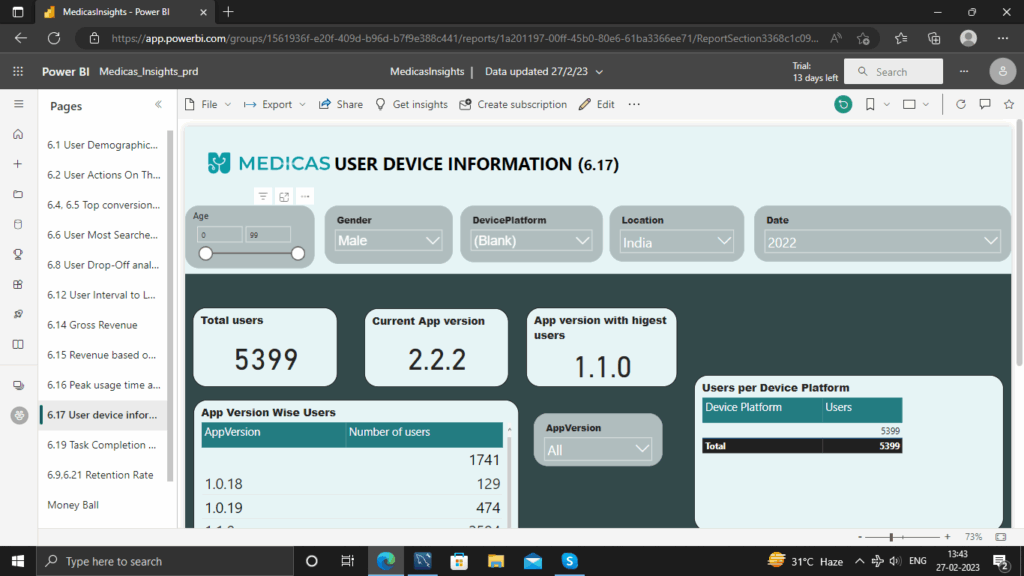Click the bookmark icon
1024x576 pixels.
[870, 104]
